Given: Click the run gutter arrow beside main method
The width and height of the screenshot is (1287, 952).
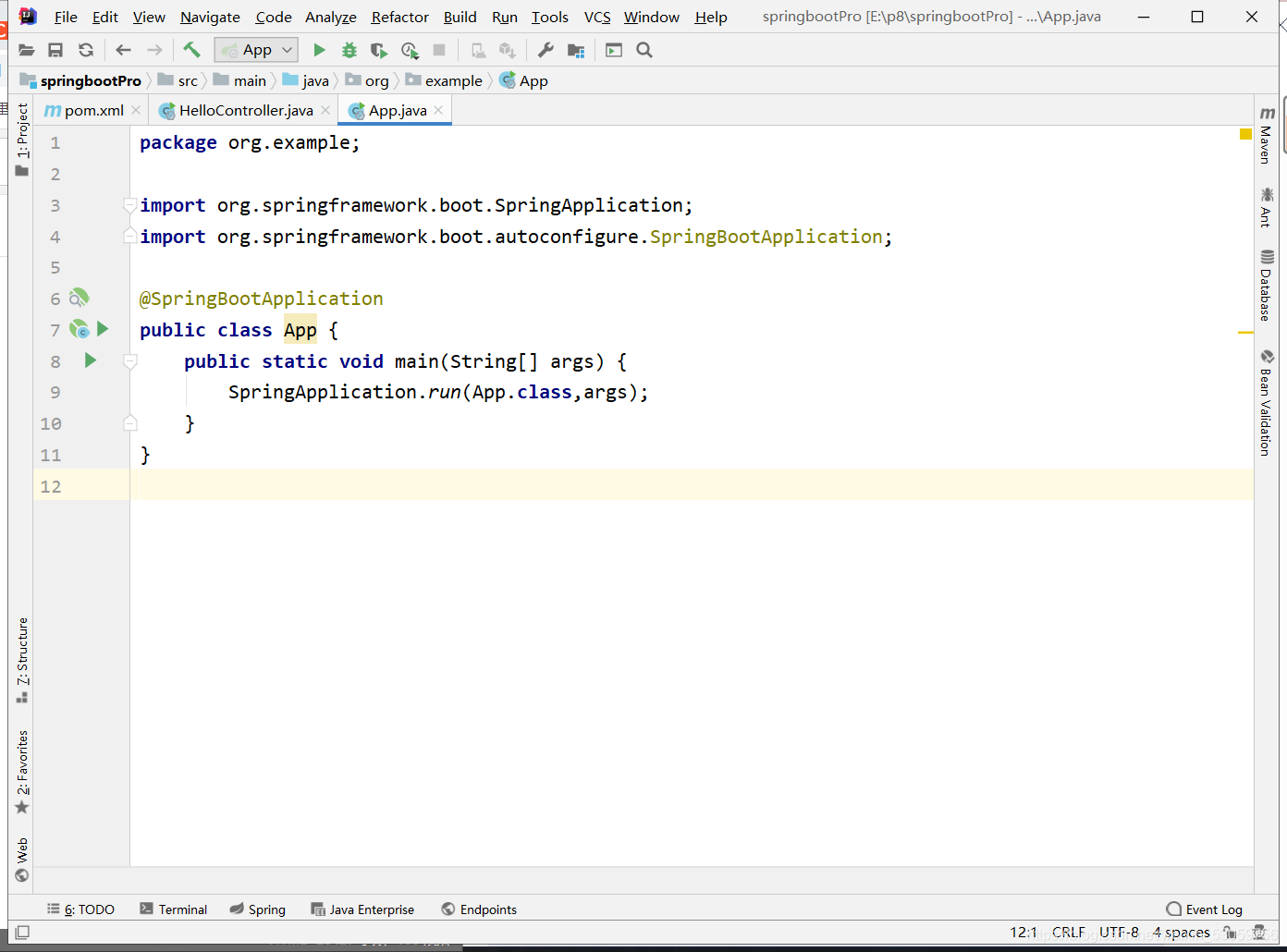Looking at the screenshot, I should tap(90, 360).
